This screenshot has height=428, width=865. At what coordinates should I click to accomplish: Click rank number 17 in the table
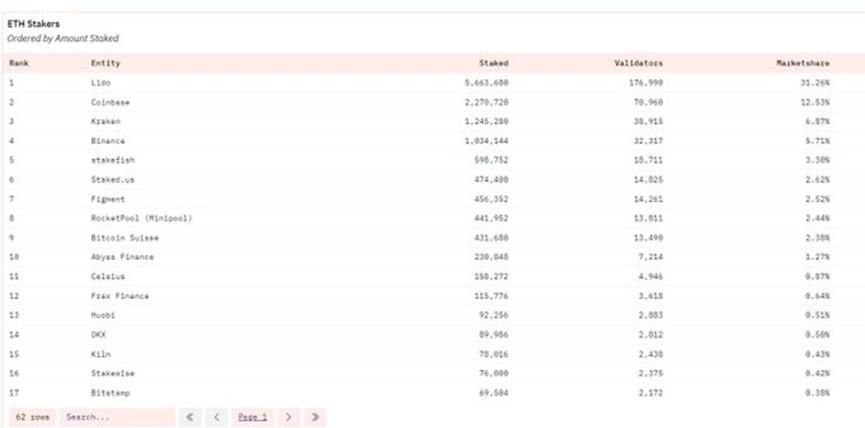point(14,393)
